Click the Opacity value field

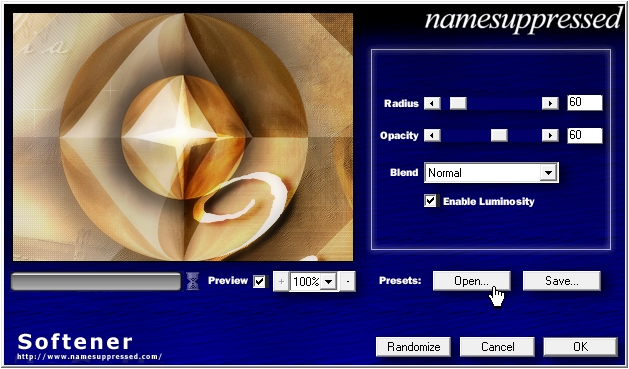(584, 136)
